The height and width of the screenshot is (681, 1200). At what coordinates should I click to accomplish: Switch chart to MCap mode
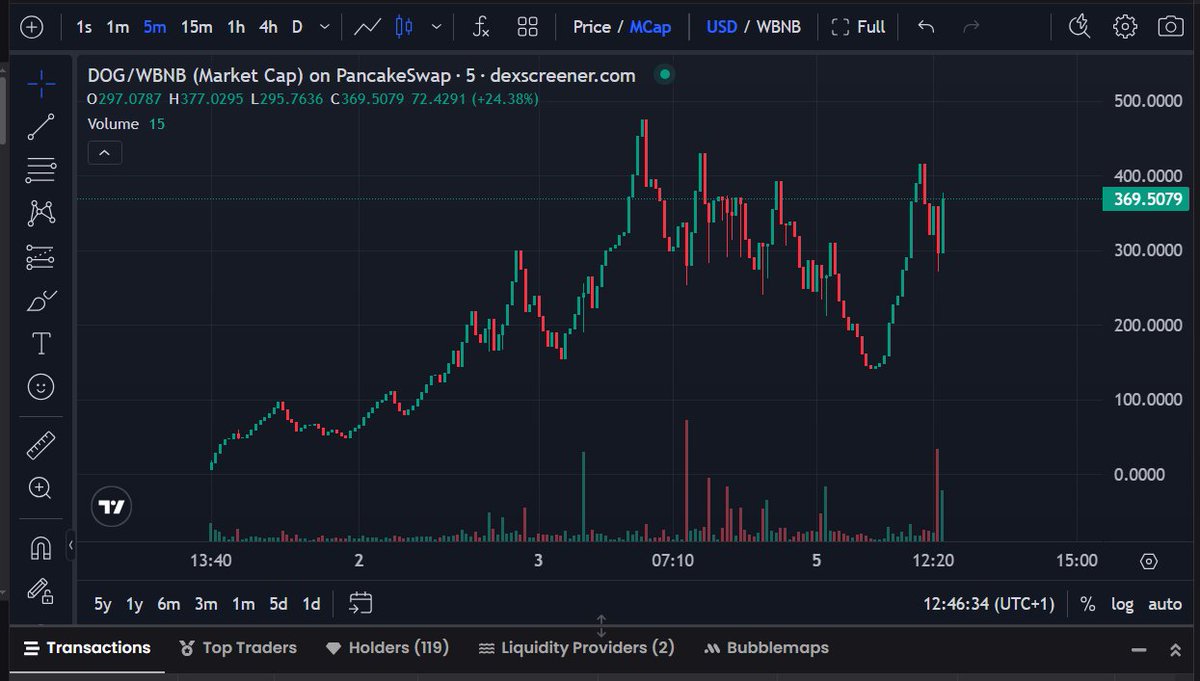pyautogui.click(x=650, y=27)
